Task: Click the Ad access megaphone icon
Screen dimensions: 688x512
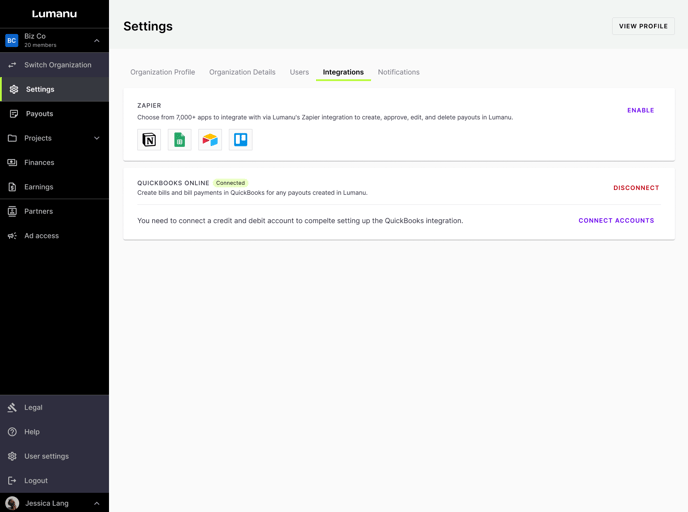Action: (13, 236)
